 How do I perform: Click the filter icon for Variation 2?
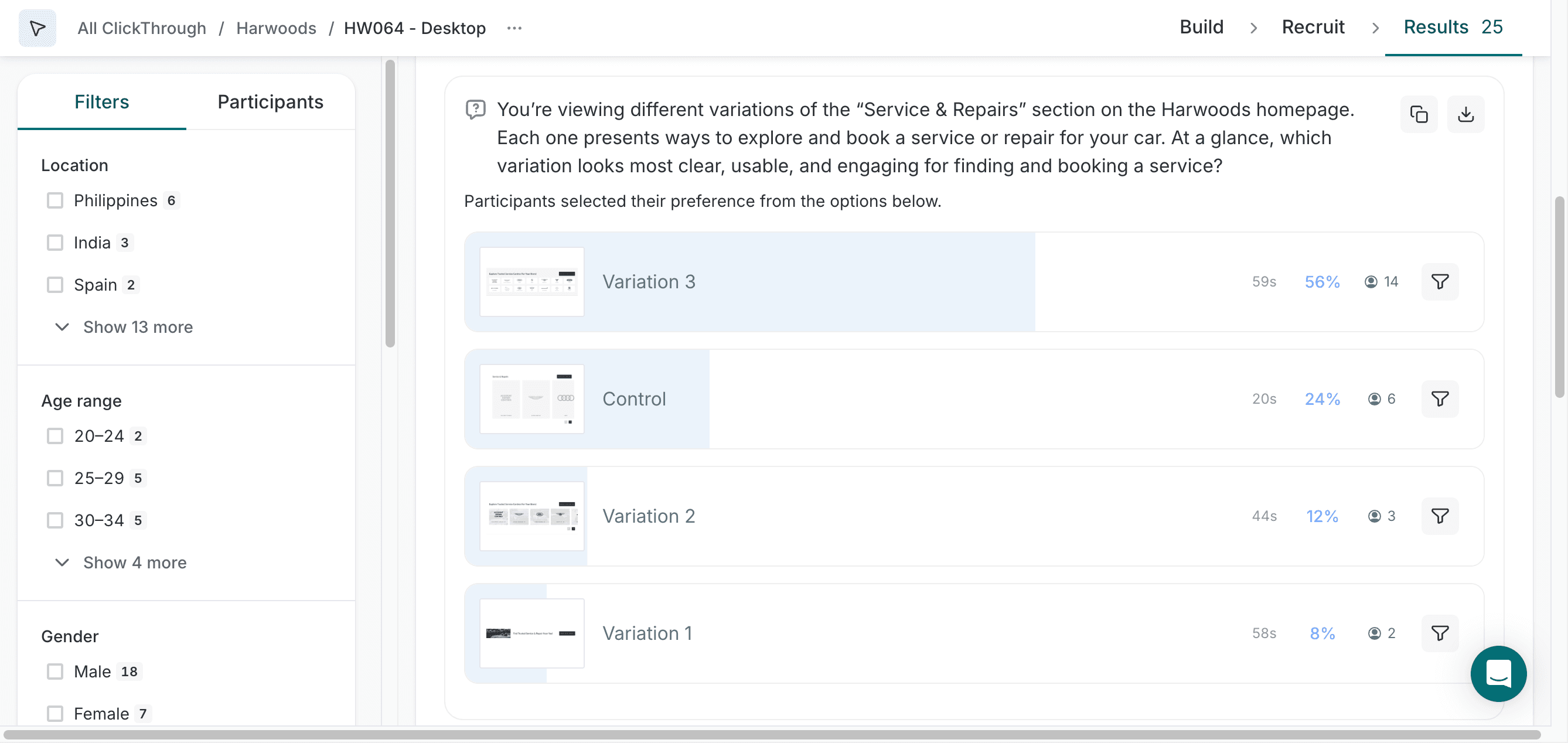[x=1439, y=516]
